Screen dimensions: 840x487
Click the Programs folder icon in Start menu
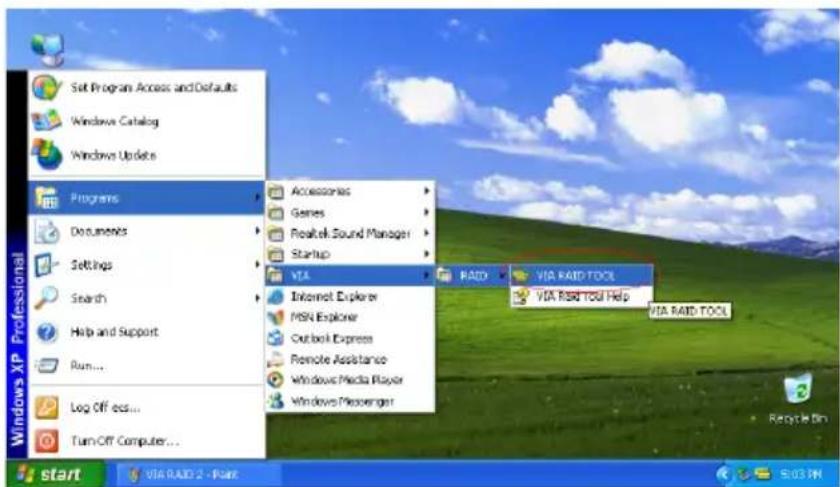[x=47, y=198]
